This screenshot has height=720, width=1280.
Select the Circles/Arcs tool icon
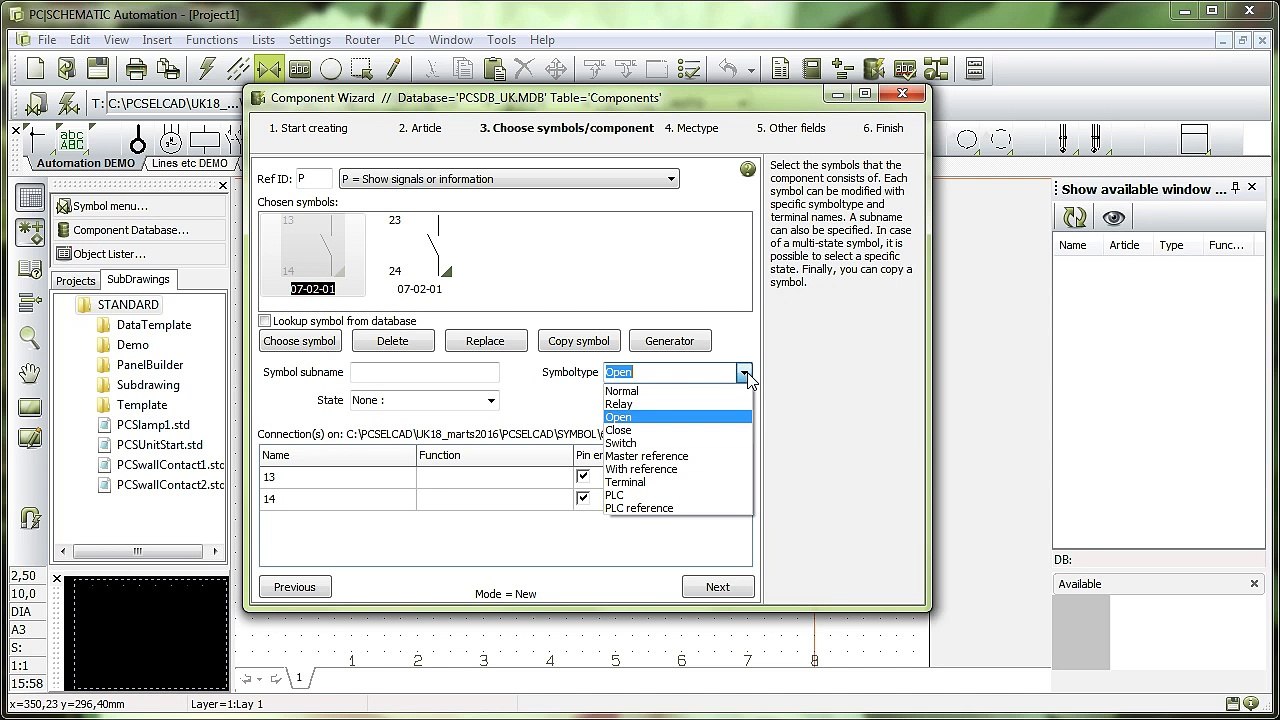point(330,69)
